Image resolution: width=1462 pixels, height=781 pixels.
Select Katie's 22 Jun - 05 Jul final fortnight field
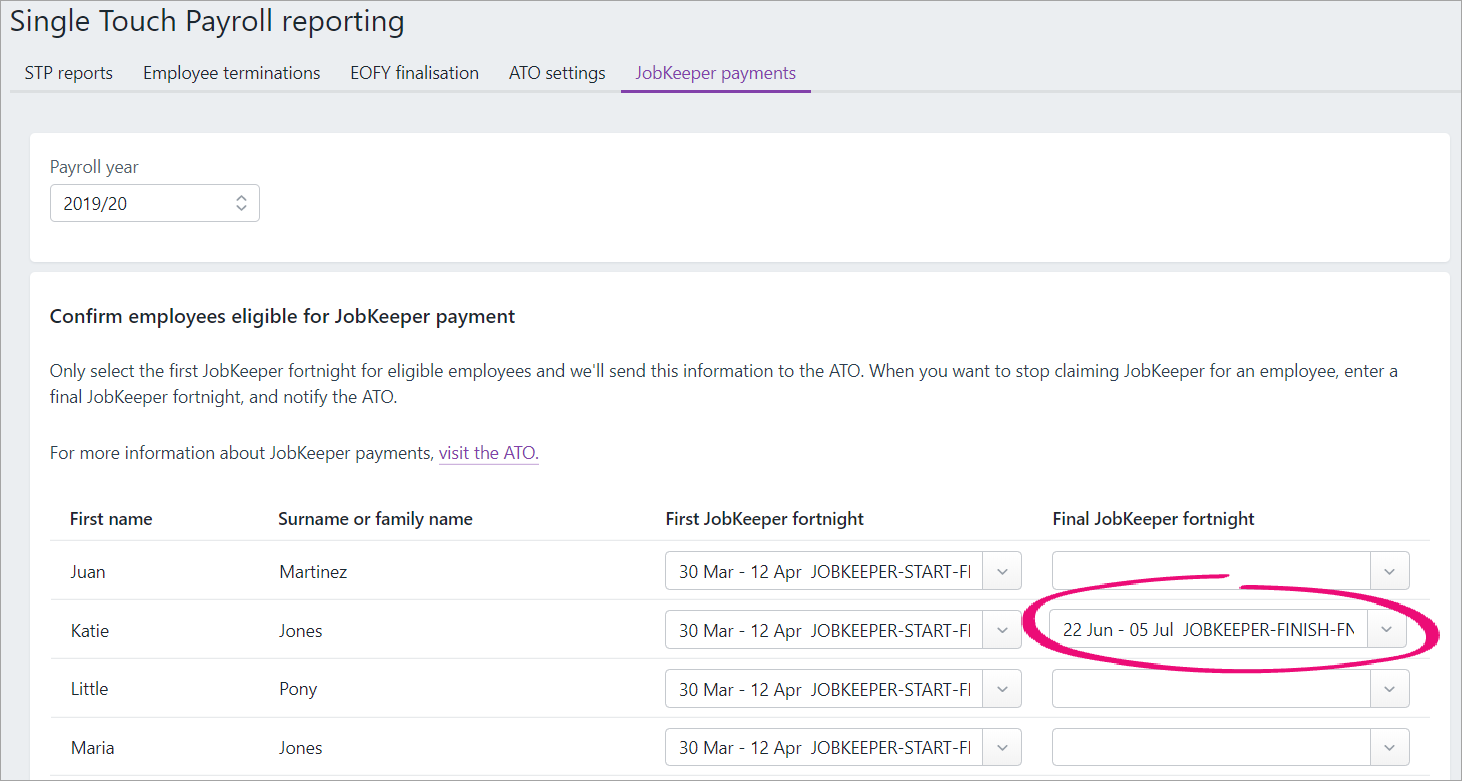(x=1207, y=630)
